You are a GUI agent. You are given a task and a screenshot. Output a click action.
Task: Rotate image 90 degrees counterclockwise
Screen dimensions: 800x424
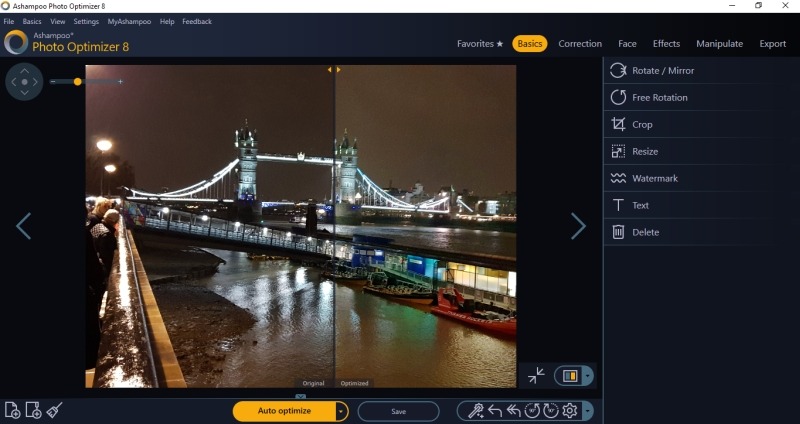pyautogui.click(x=532, y=411)
